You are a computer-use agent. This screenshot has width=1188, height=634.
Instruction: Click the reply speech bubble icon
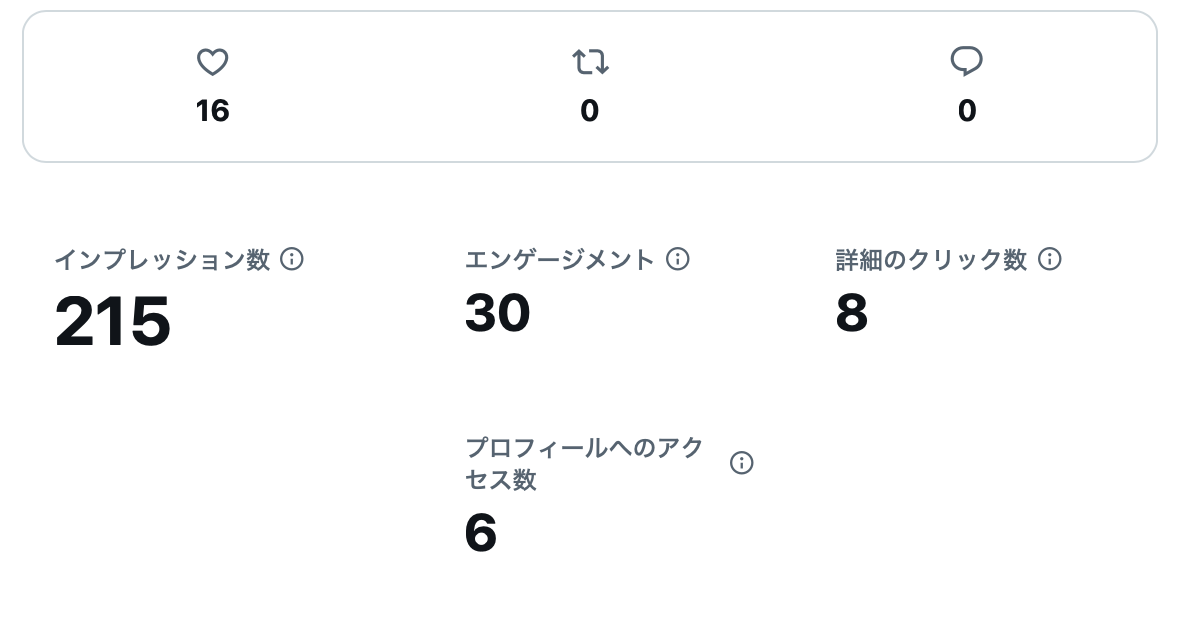click(x=966, y=63)
